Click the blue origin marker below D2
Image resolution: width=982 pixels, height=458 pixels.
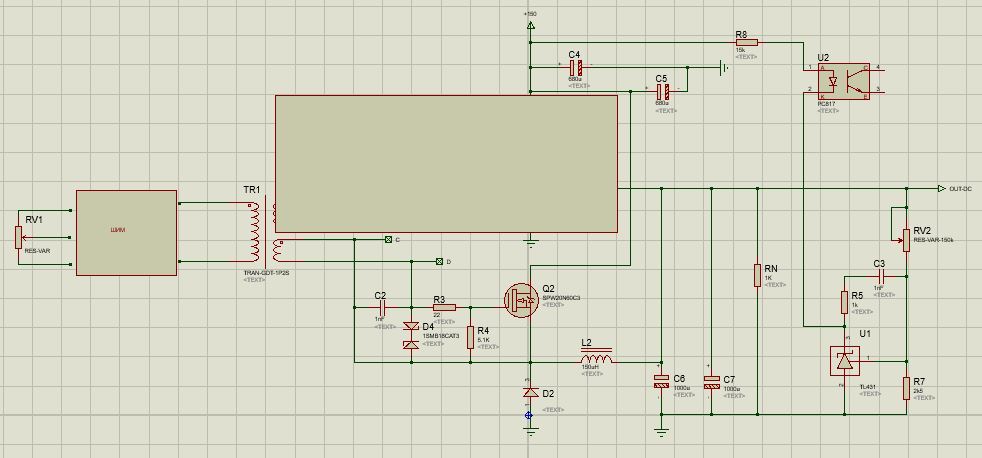[x=529, y=415]
